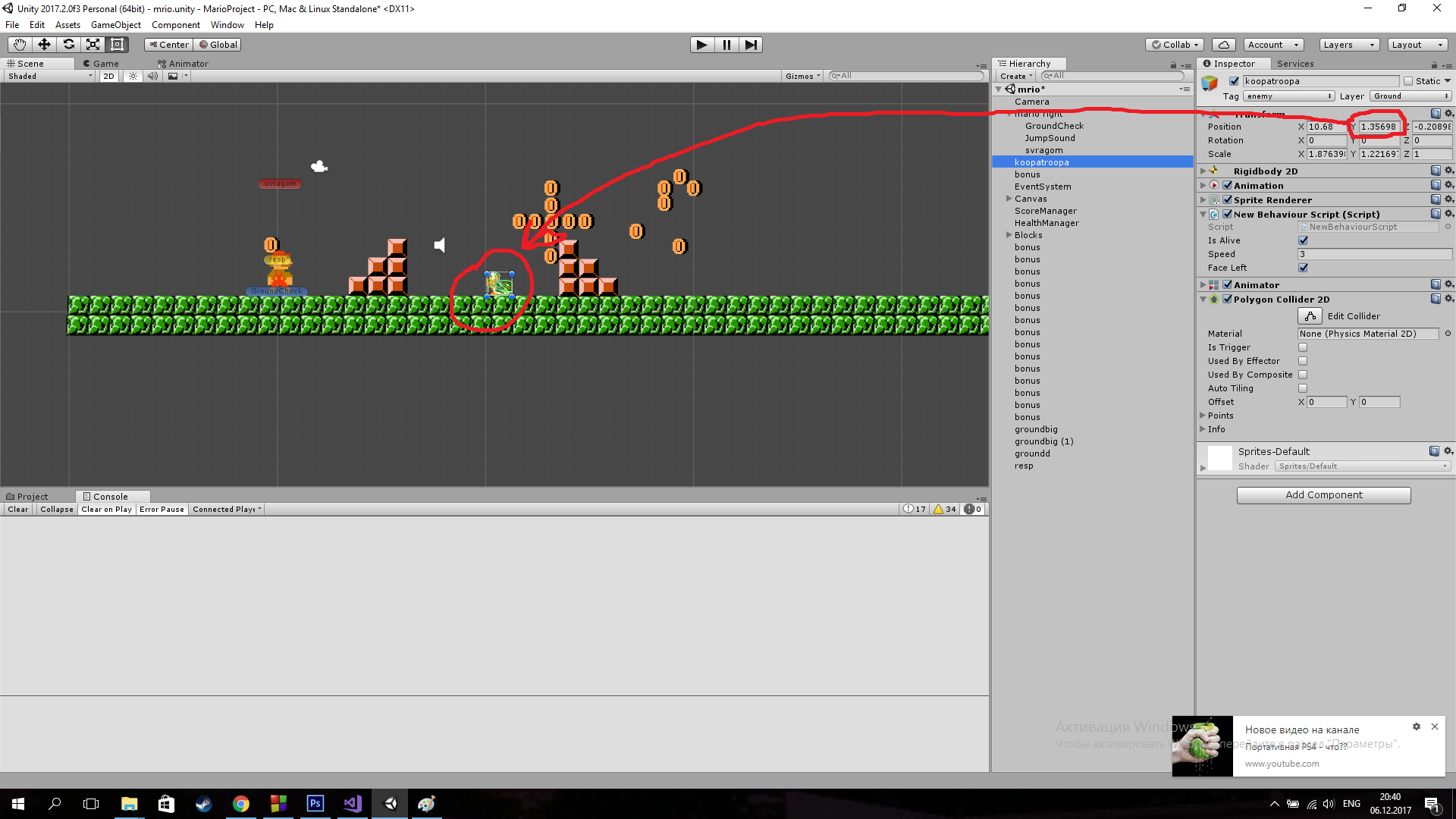Open the Layer dropdown showing Ground
Viewport: 1456px width, 819px height.
pos(1410,96)
